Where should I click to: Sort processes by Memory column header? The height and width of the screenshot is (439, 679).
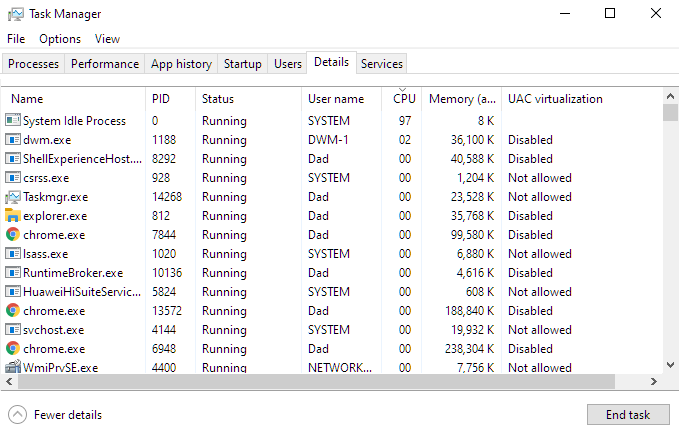click(x=462, y=99)
